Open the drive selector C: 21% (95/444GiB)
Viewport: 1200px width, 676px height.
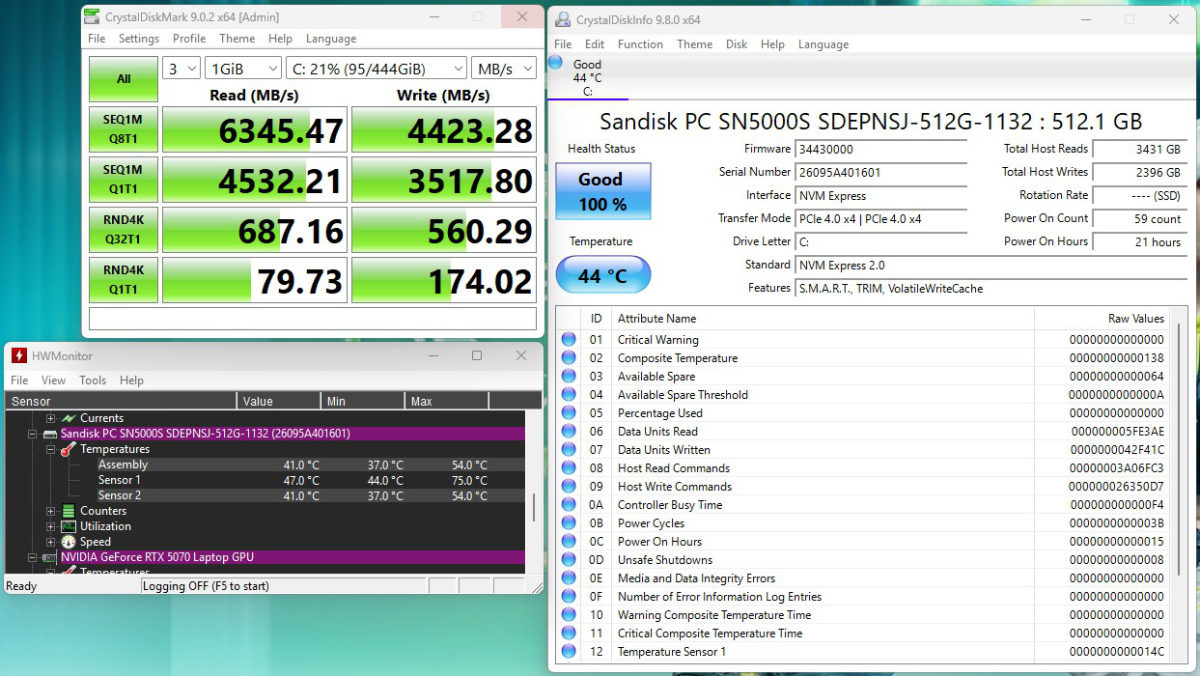point(376,68)
